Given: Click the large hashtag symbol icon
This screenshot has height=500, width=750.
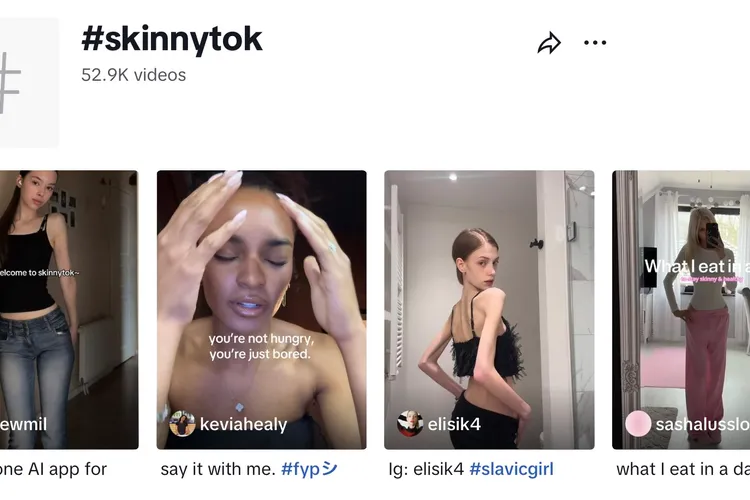Looking at the screenshot, I should [x=12, y=83].
